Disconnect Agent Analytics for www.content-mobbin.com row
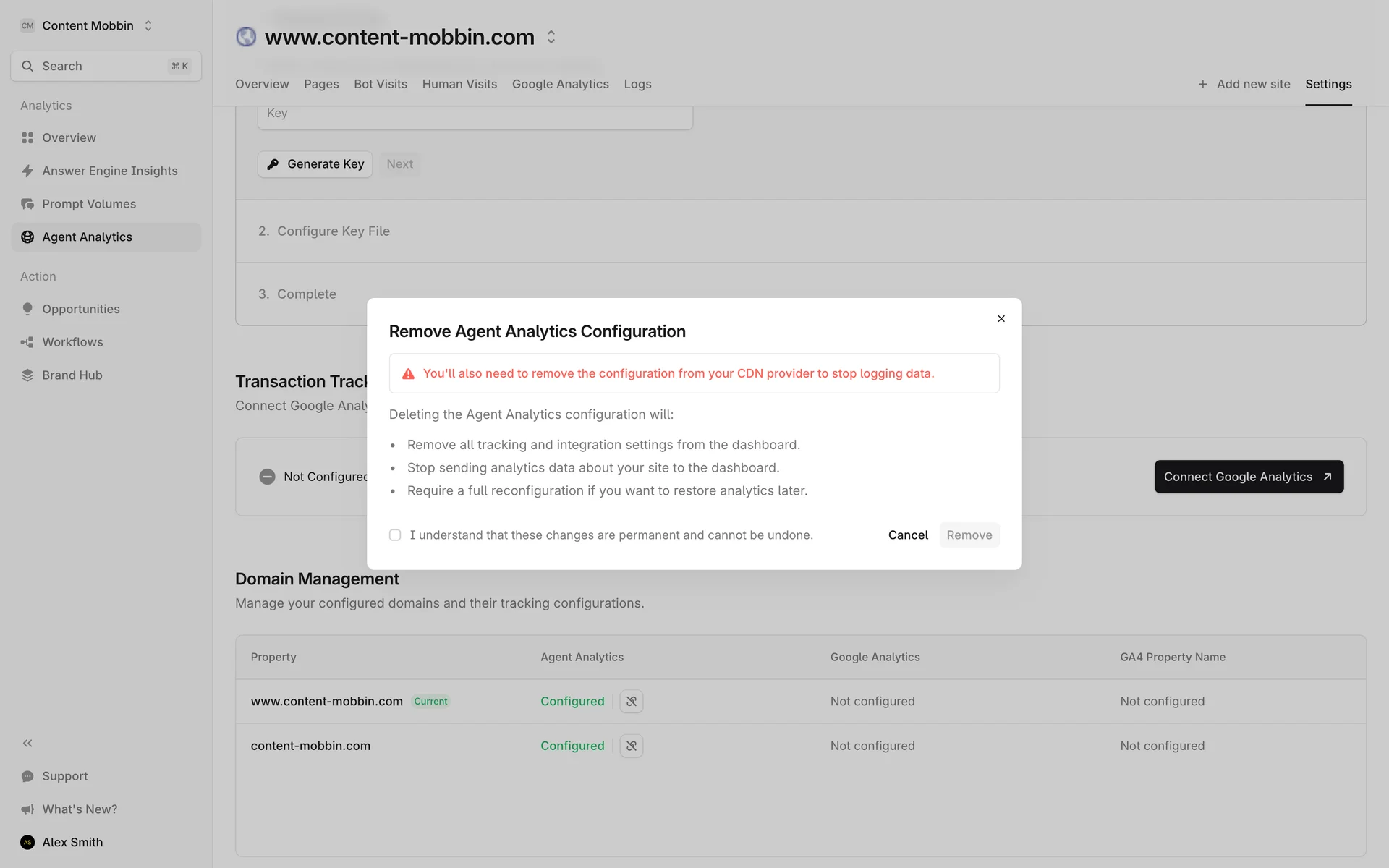1389x868 pixels. (632, 702)
